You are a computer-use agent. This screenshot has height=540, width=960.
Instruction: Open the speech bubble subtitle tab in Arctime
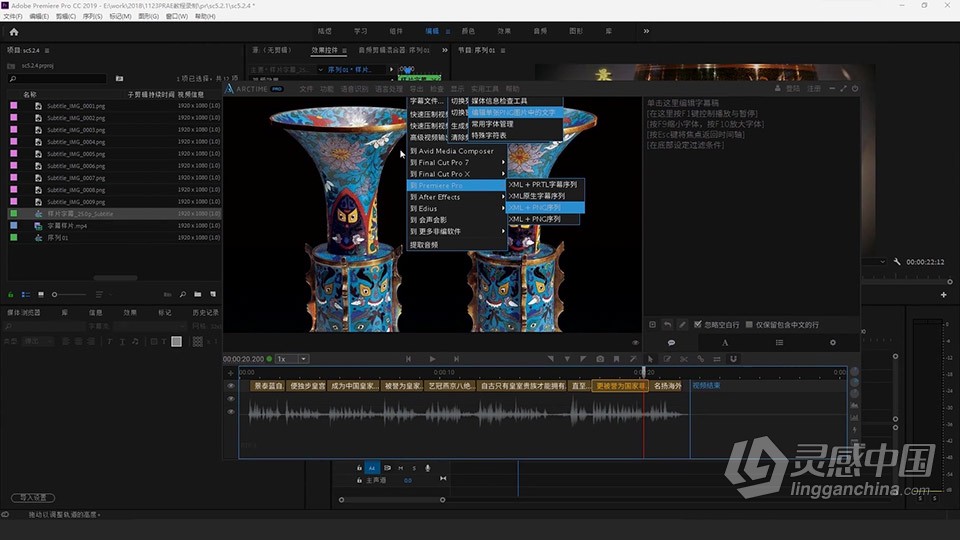click(x=671, y=343)
